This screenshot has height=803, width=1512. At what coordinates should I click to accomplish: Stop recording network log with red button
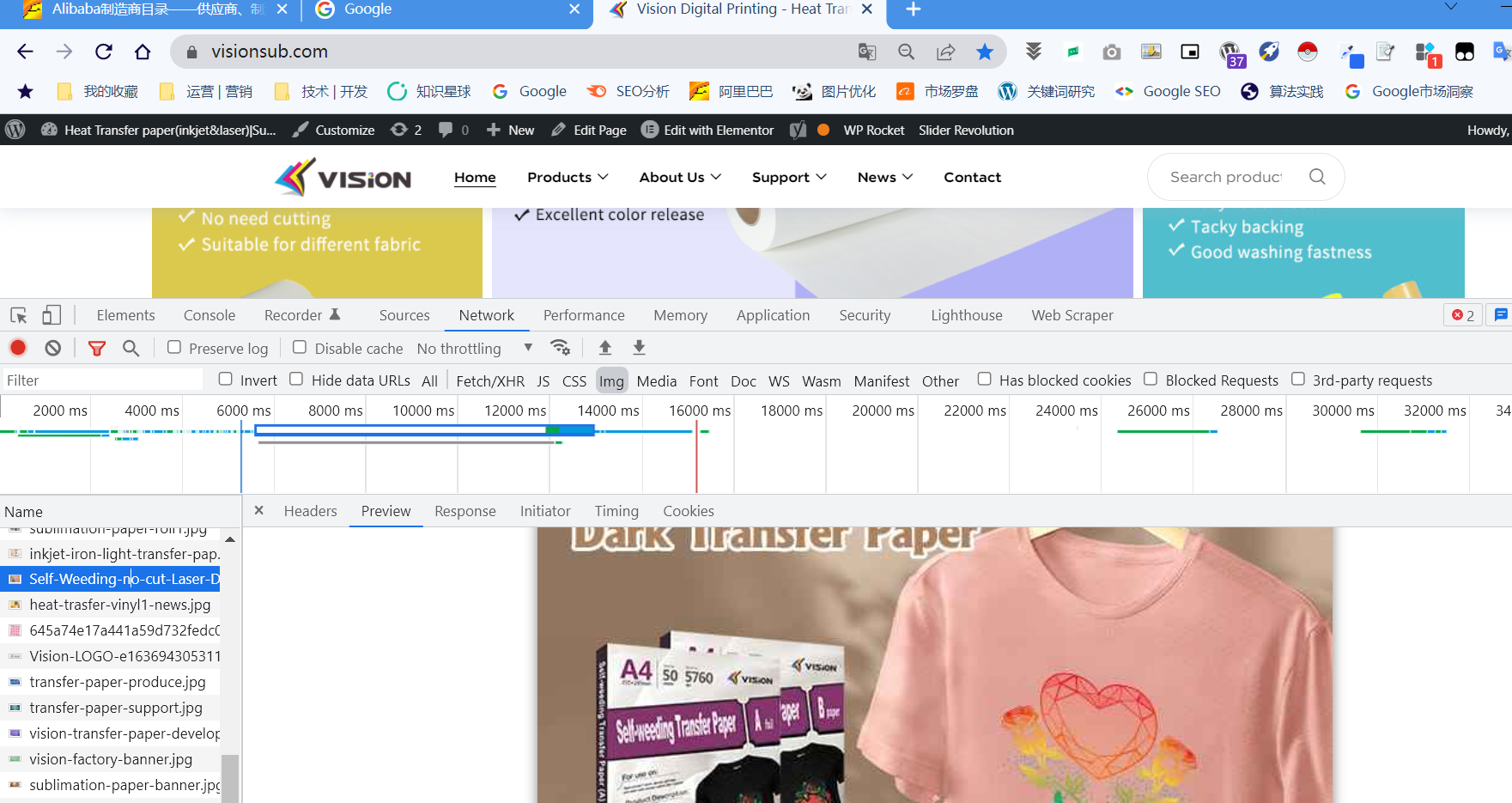(x=18, y=348)
